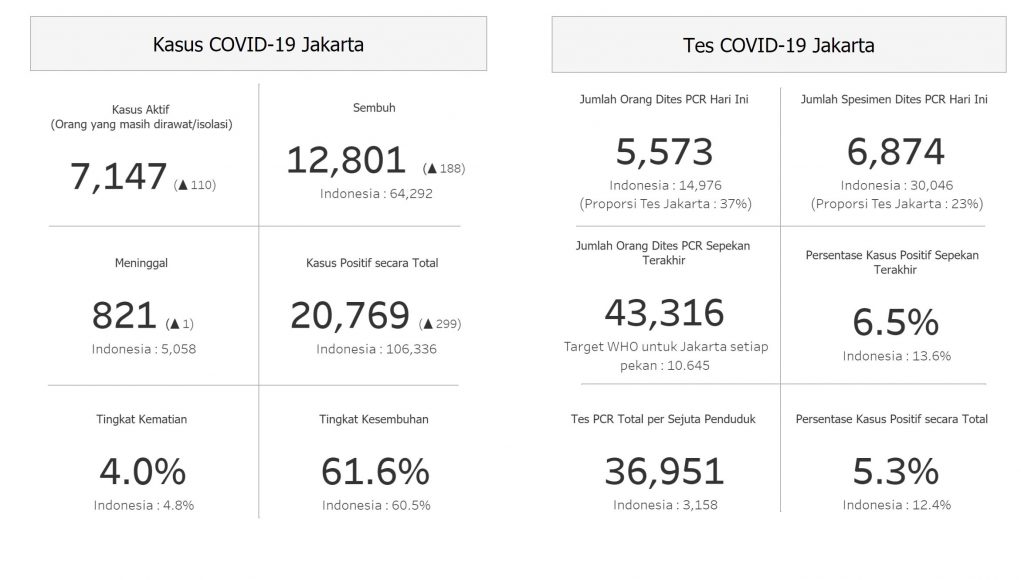The width and height of the screenshot is (1021, 580).
Task: Click the Tes COVID-19 Jakarta header
Action: point(778,46)
